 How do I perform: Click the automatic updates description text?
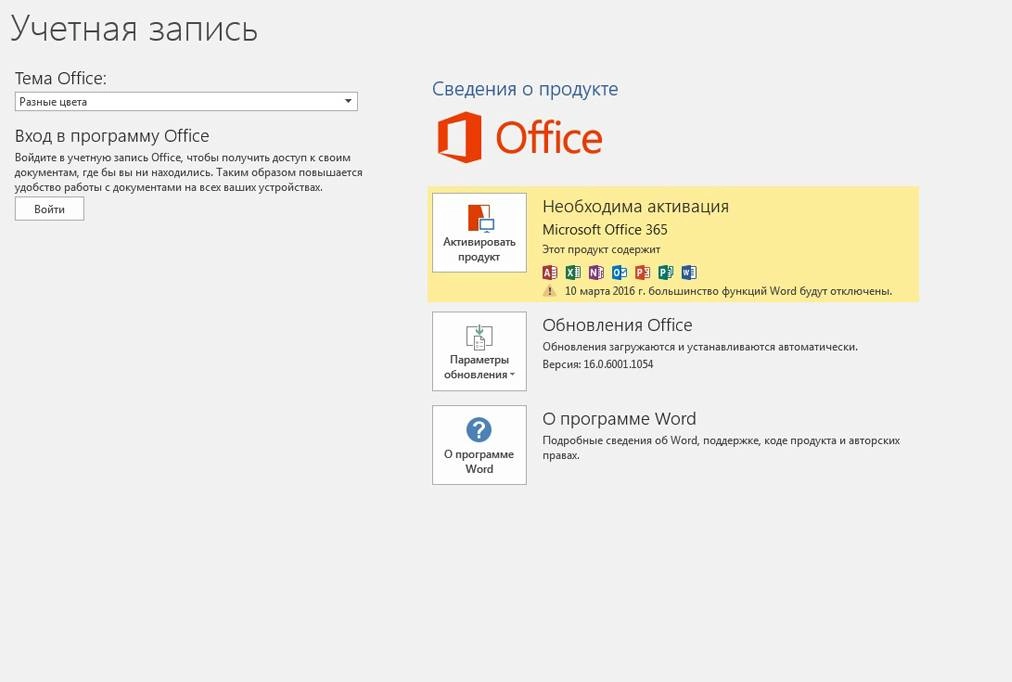coord(700,347)
